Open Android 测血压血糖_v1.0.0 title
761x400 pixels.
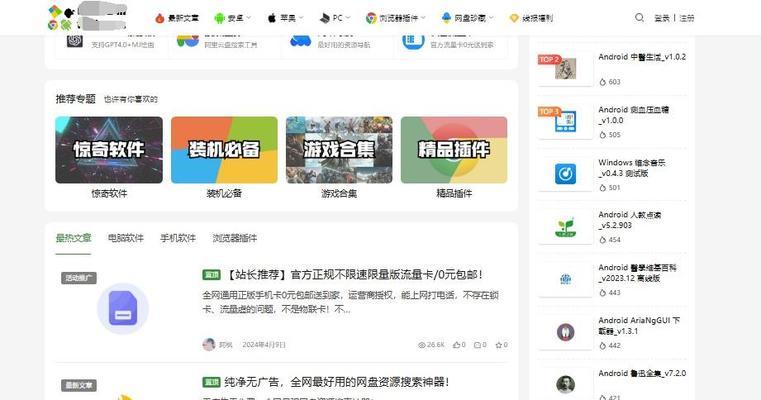[x=633, y=115]
